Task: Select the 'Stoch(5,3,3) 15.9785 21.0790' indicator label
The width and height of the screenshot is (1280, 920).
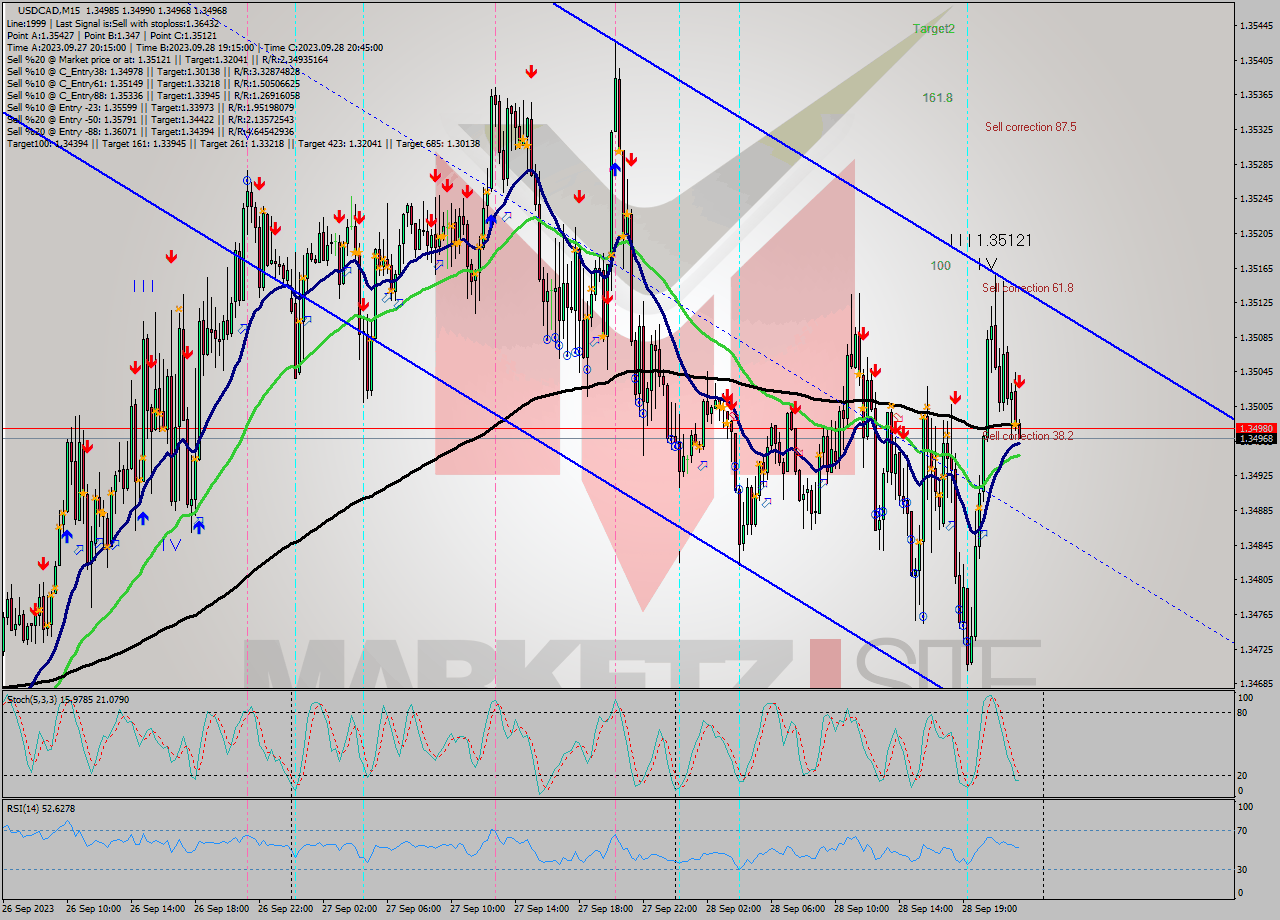Action: [x=68, y=700]
